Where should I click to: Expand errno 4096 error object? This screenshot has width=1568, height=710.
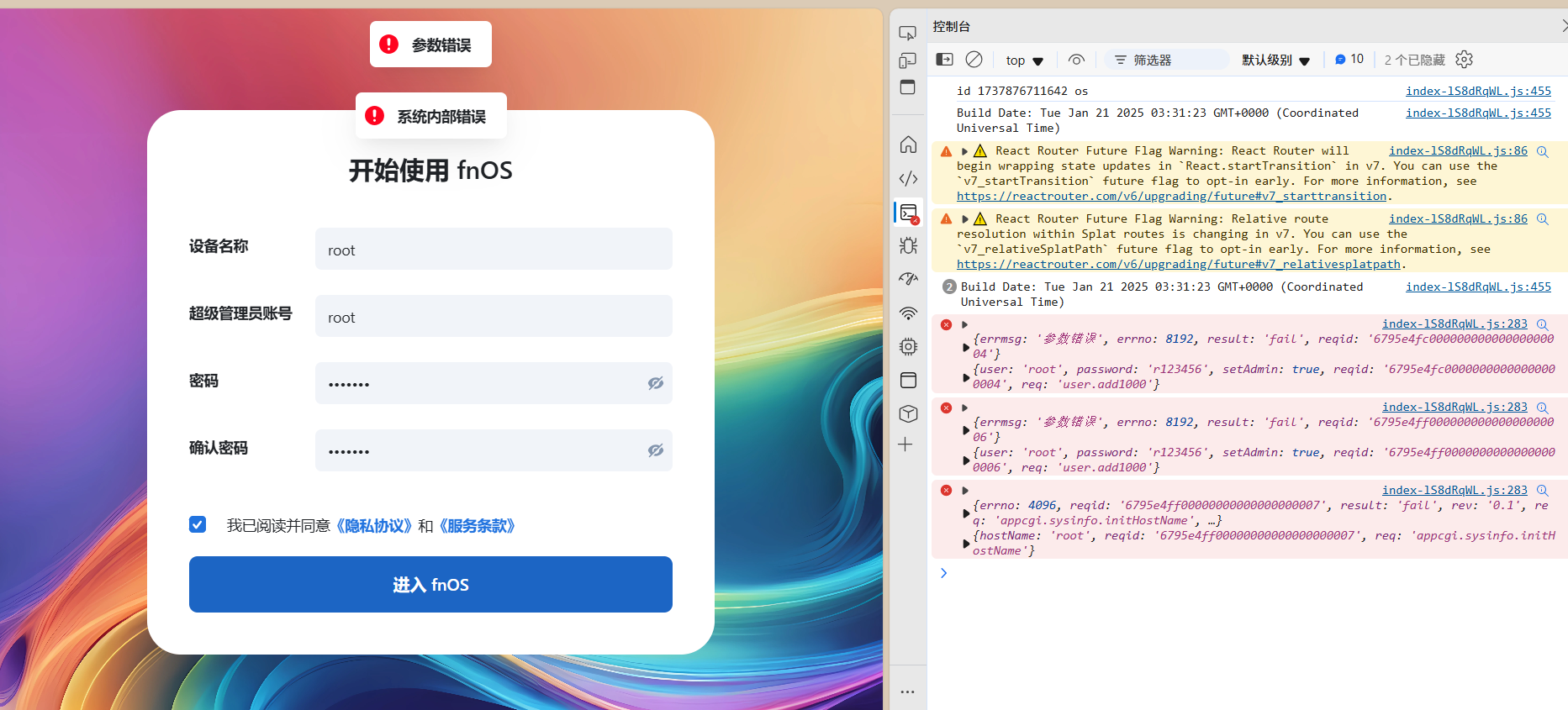point(966,513)
